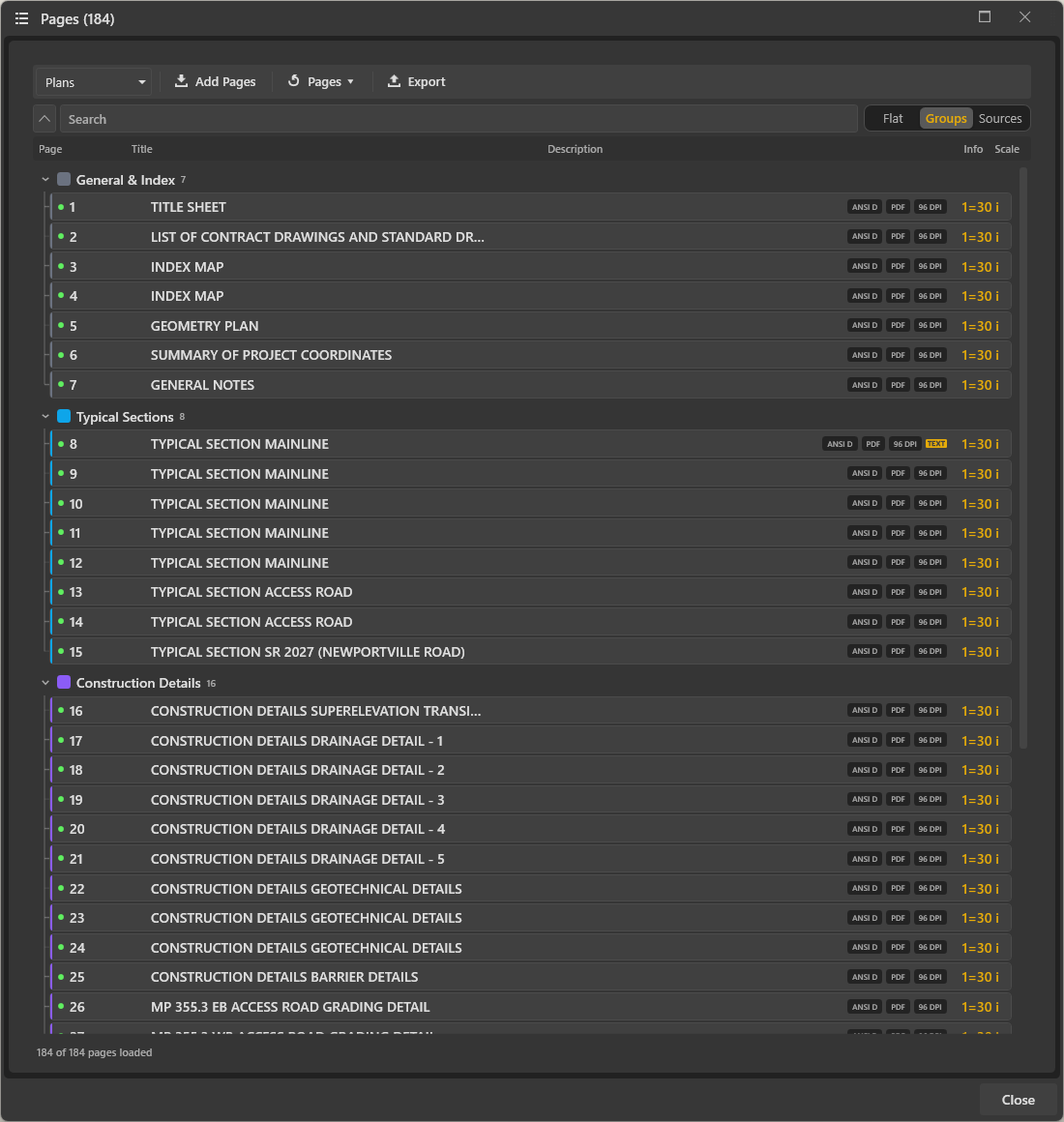
Task: Click the Add Pages import icon
Action: (x=182, y=81)
